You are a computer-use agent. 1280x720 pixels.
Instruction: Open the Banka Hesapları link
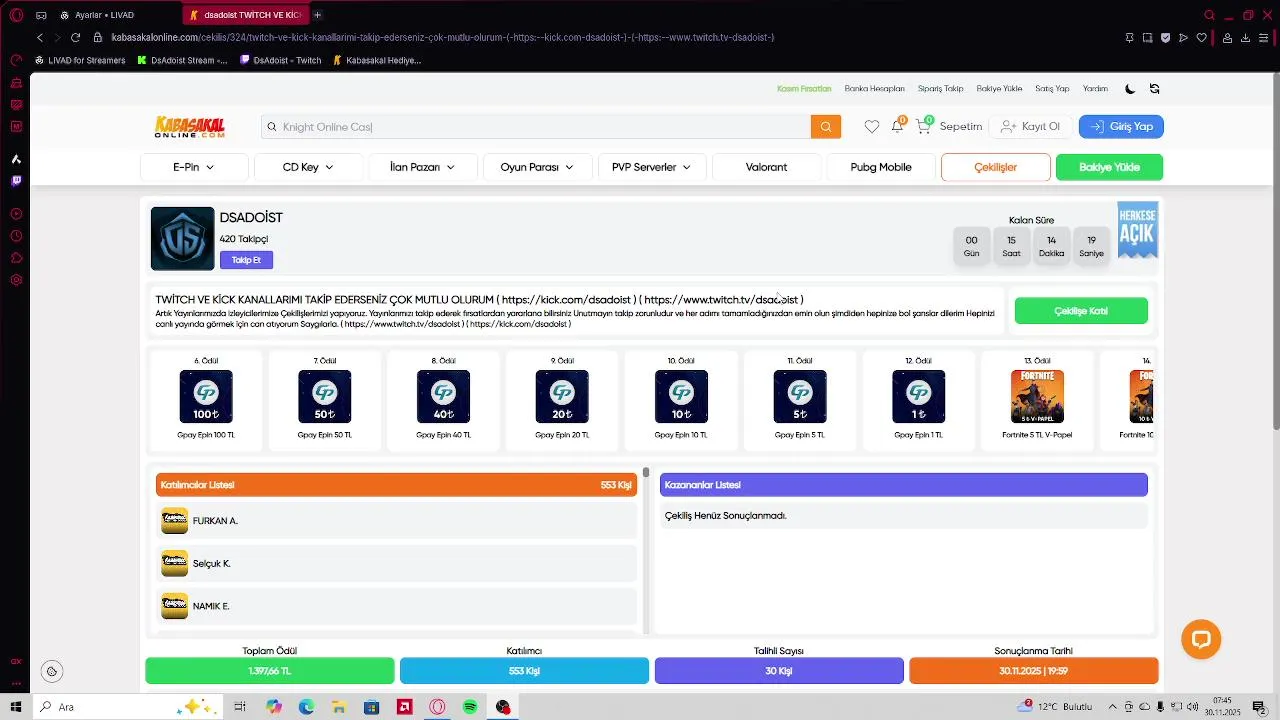coord(874,89)
